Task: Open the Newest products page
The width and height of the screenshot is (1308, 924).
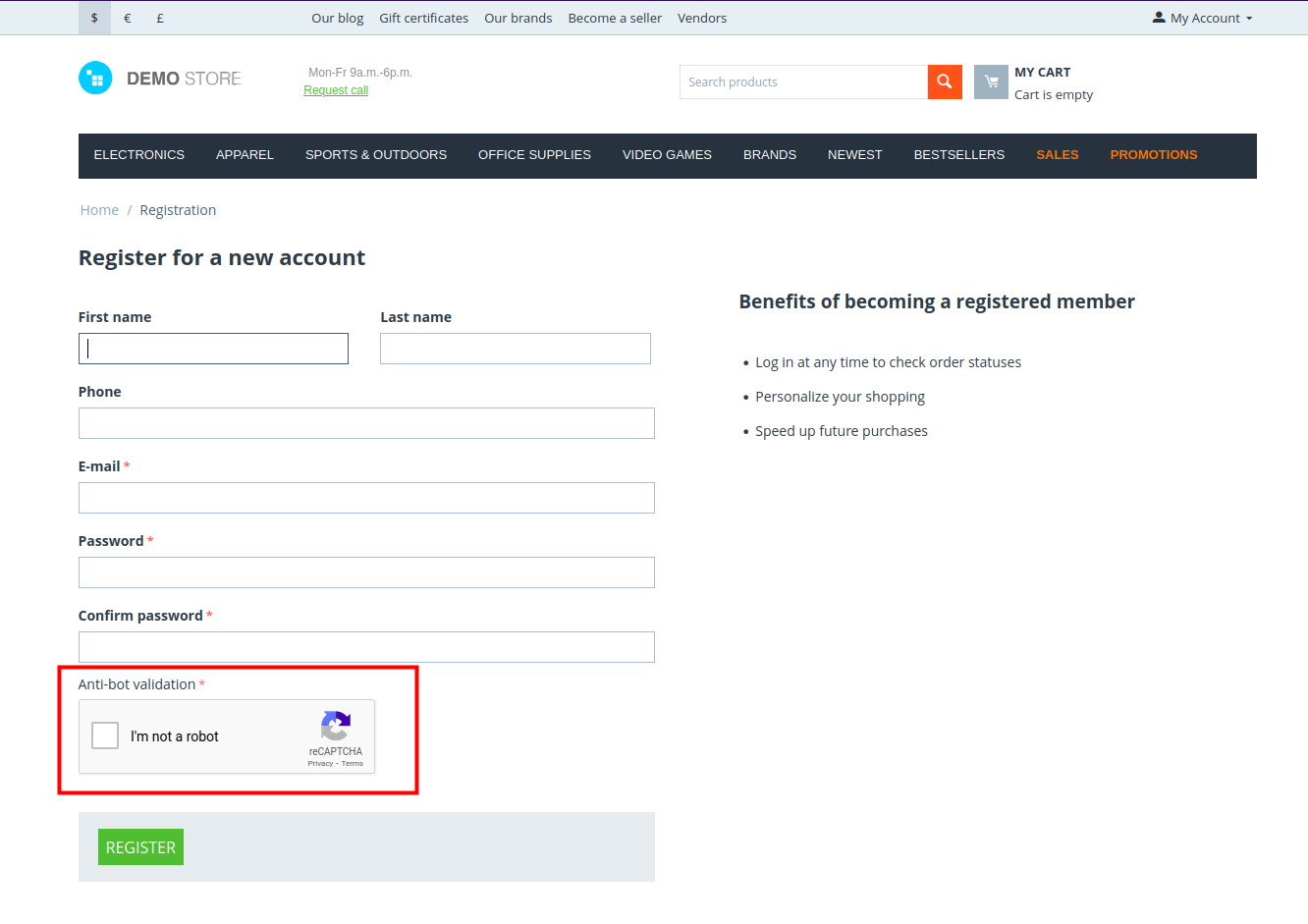Action: tap(855, 155)
